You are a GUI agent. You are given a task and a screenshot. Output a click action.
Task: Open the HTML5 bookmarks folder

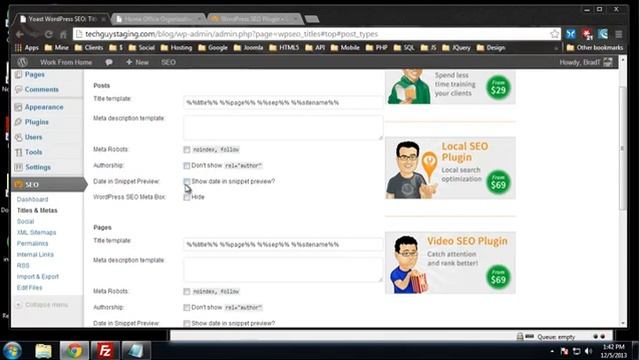coord(285,48)
